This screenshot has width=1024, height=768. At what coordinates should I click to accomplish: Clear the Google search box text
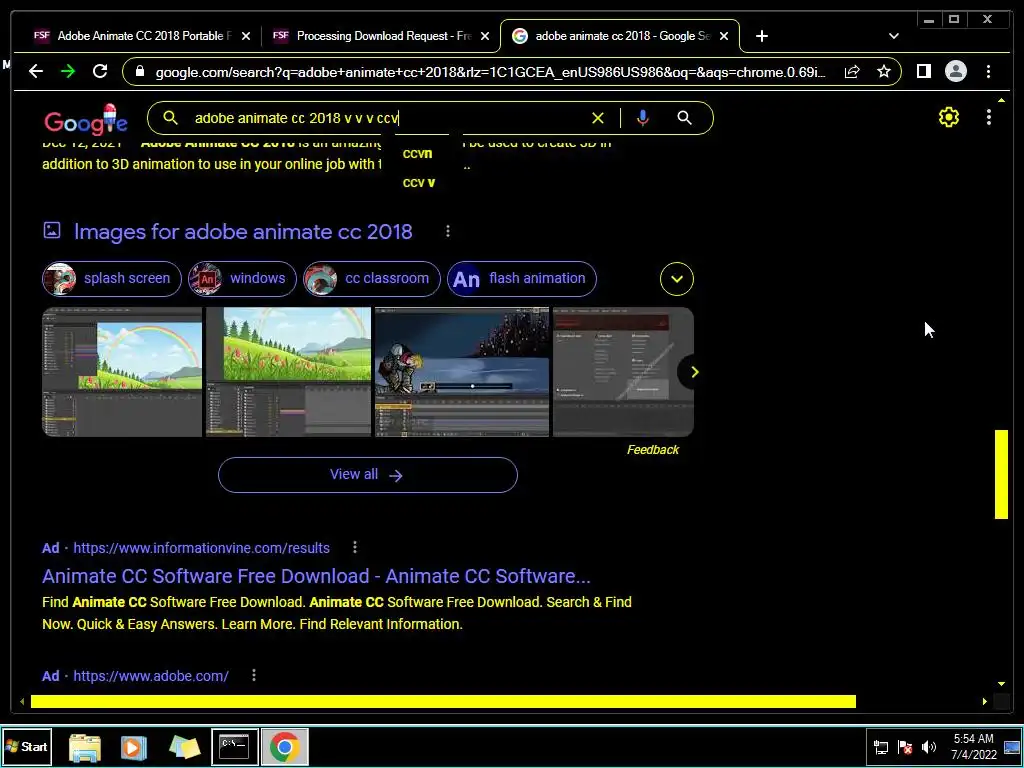598,118
